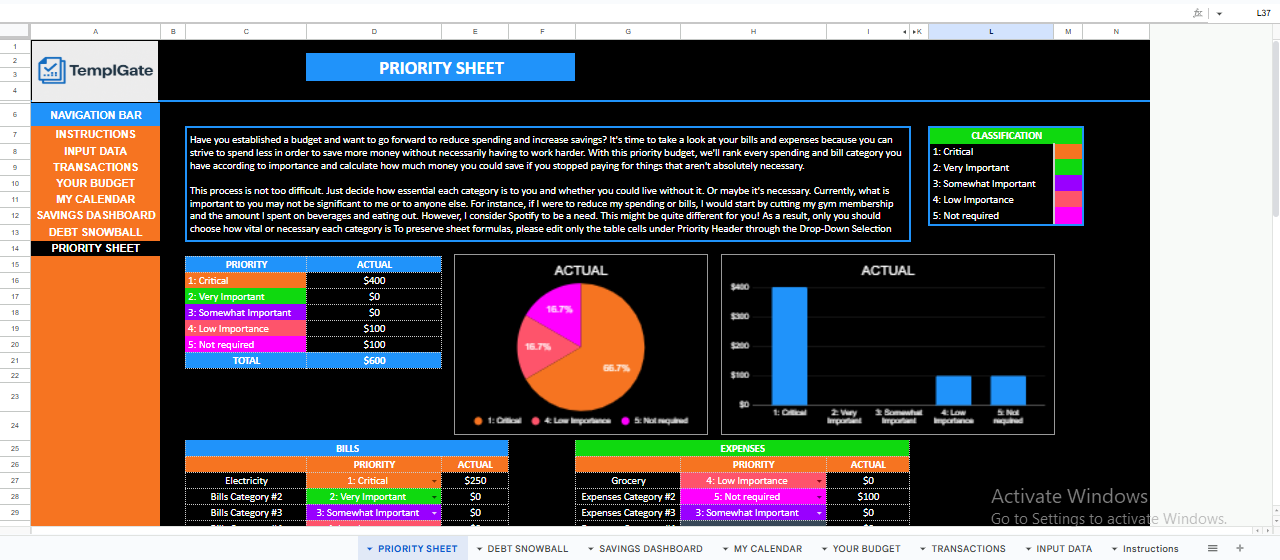Open the PRIORITY SHEET tab menu arrow
The image size is (1280, 560).
[x=370, y=548]
